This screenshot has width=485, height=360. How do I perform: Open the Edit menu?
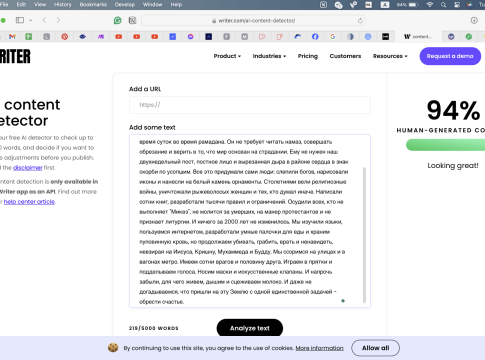[x=21, y=5]
